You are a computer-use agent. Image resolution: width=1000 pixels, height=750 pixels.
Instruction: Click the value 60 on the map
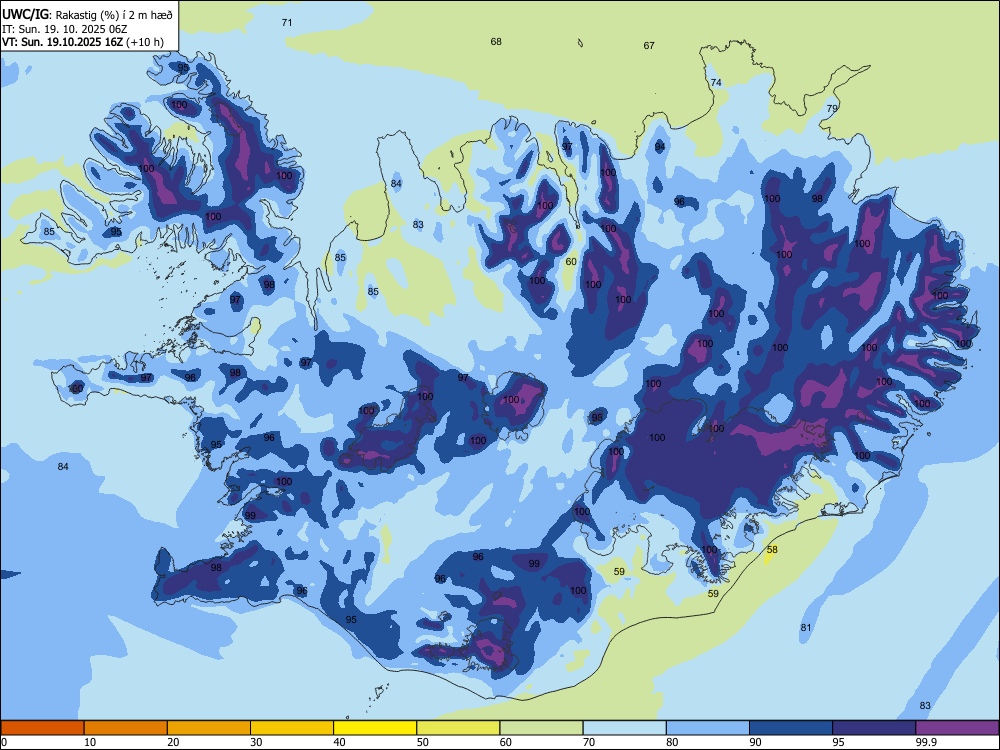point(571,261)
